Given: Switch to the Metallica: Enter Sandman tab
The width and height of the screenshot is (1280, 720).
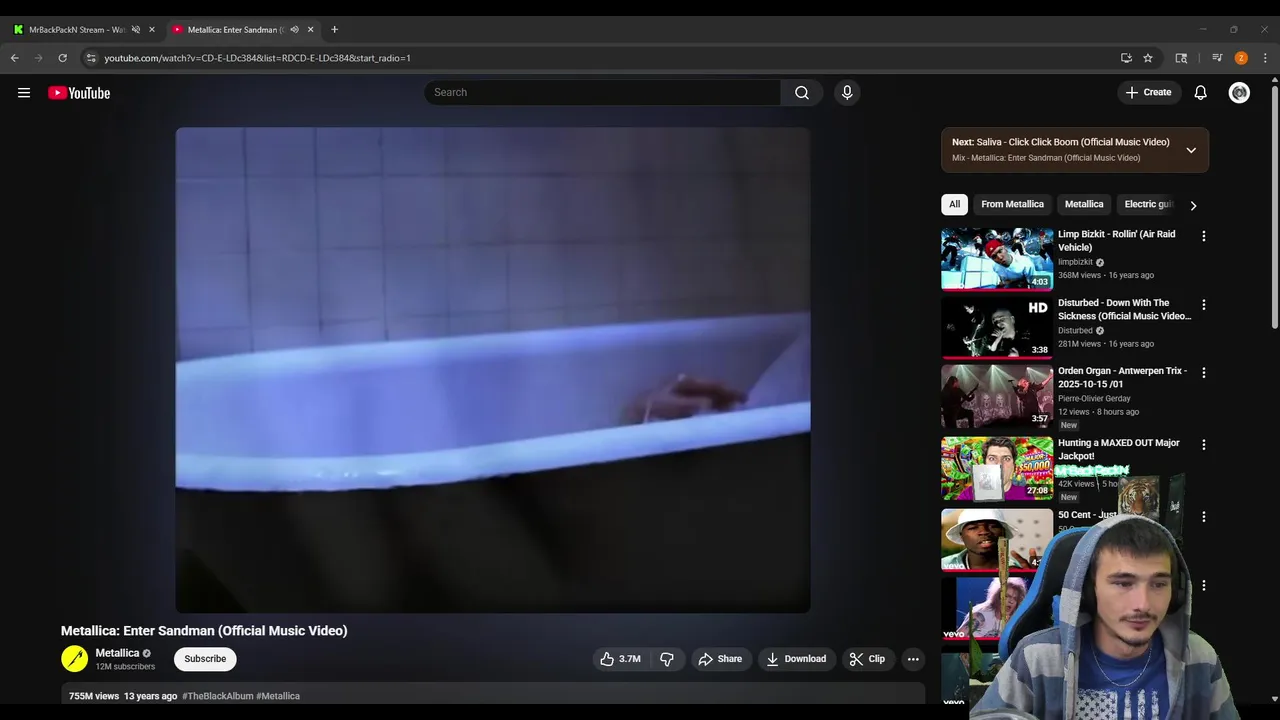Looking at the screenshot, I should [x=236, y=29].
